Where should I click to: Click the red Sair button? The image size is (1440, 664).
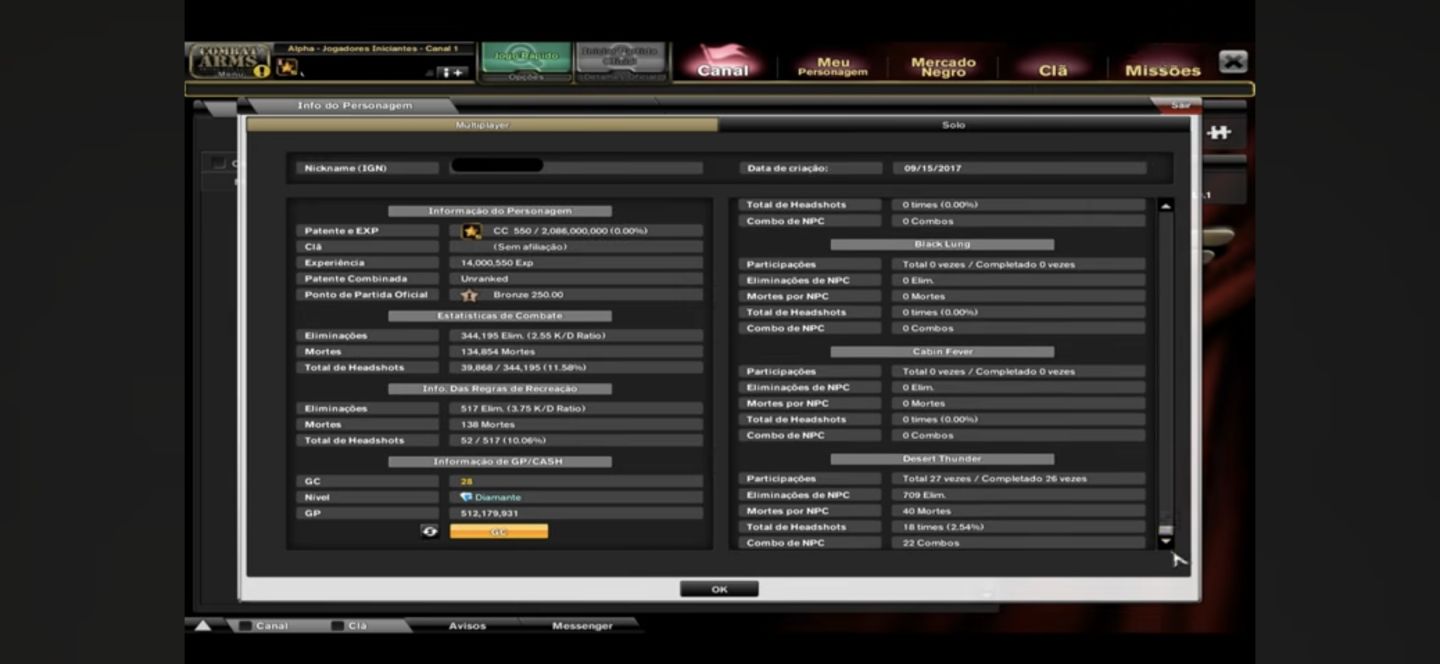point(1181,105)
